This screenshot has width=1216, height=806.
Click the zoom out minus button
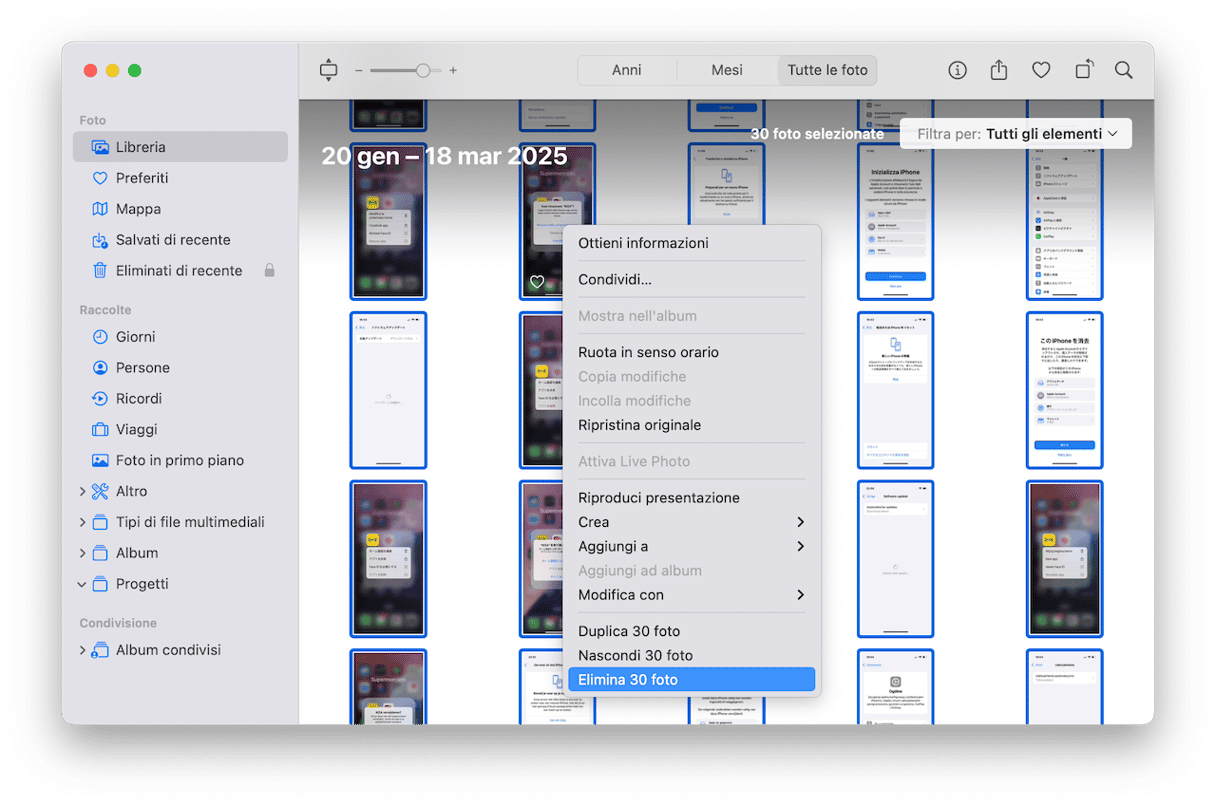pyautogui.click(x=359, y=70)
